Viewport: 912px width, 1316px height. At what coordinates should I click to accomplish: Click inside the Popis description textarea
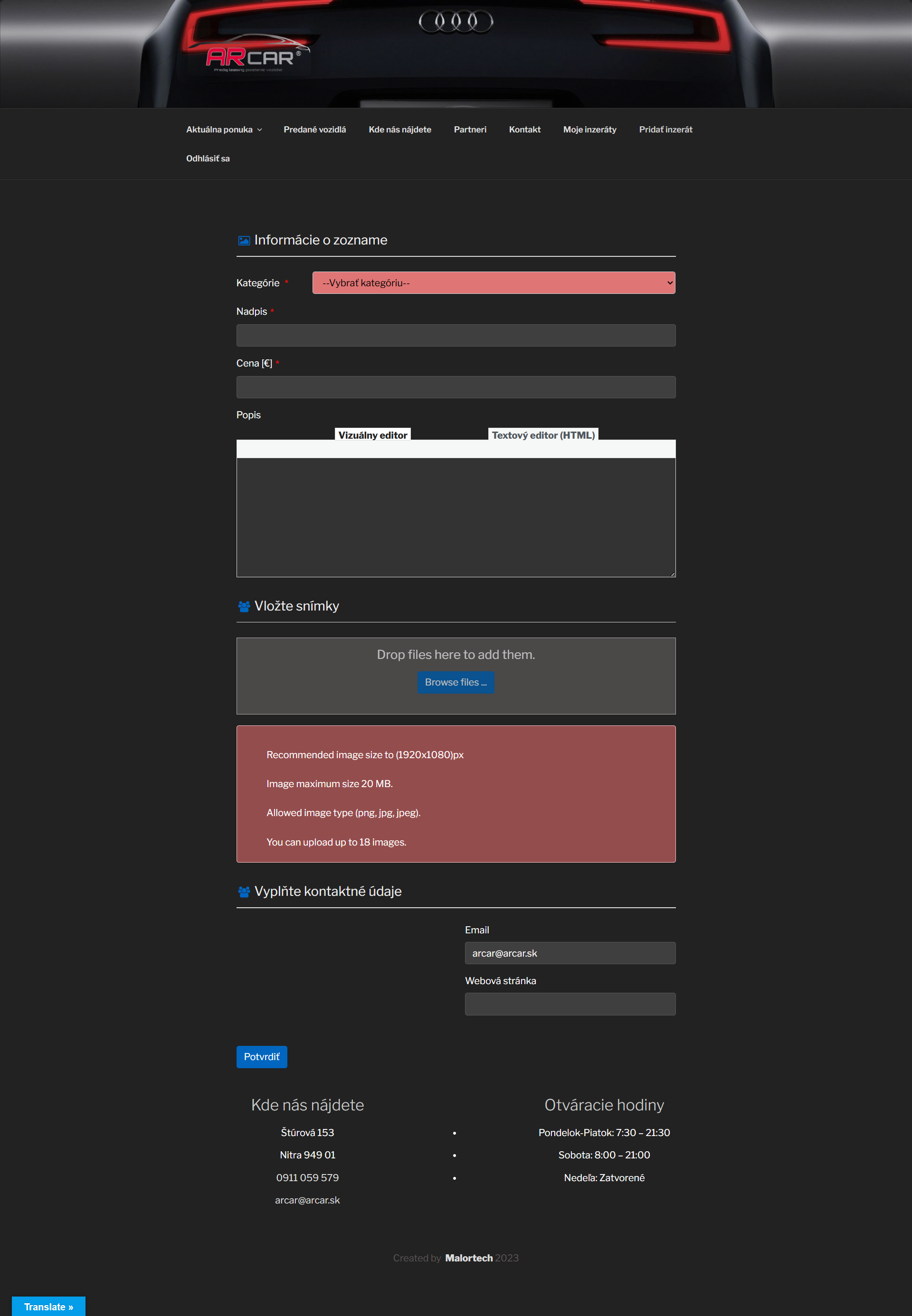pos(456,517)
